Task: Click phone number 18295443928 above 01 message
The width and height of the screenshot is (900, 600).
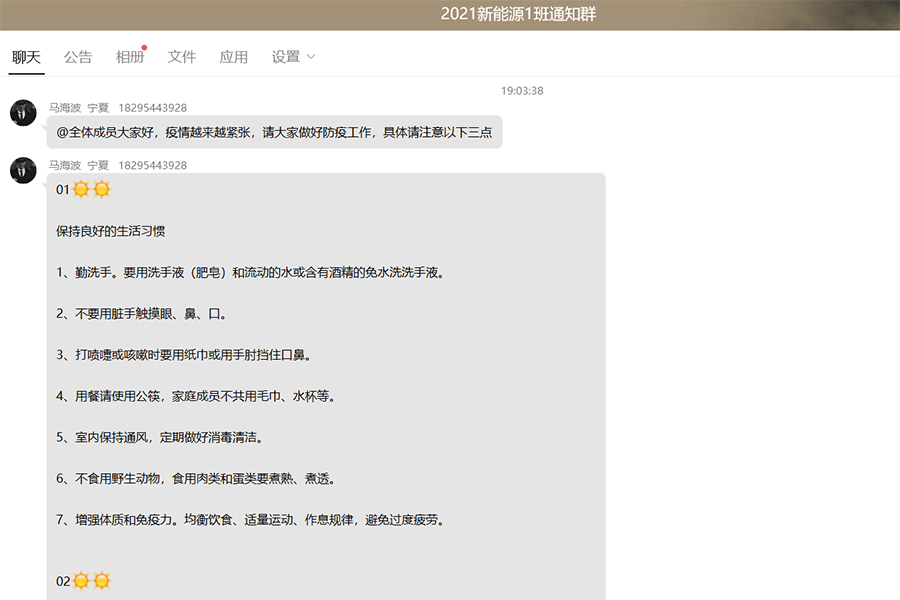Action: pyautogui.click(x=152, y=165)
